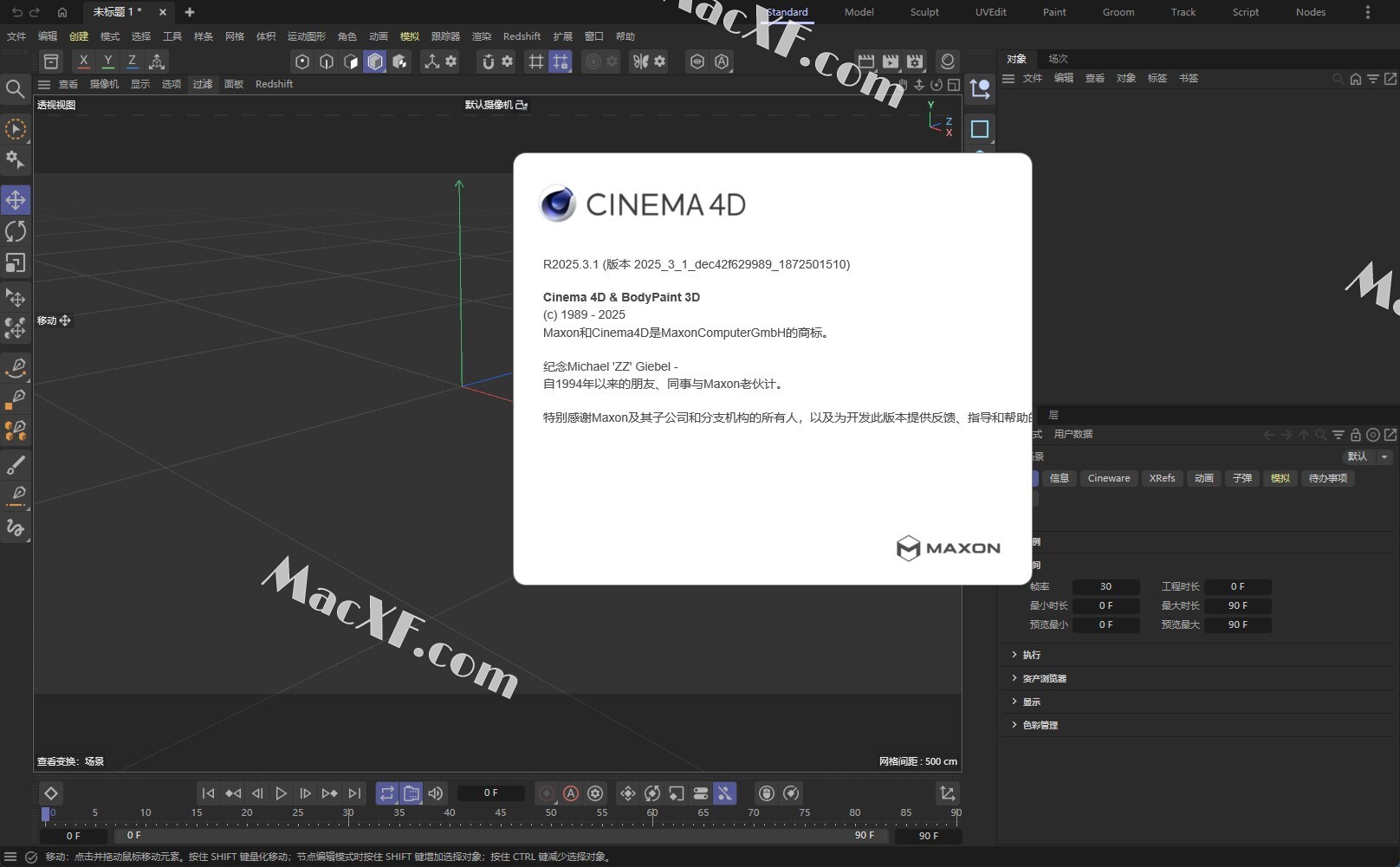This screenshot has height=867, width=1400.
Task: Open render settings clapperboard gear icon
Action: (915, 61)
